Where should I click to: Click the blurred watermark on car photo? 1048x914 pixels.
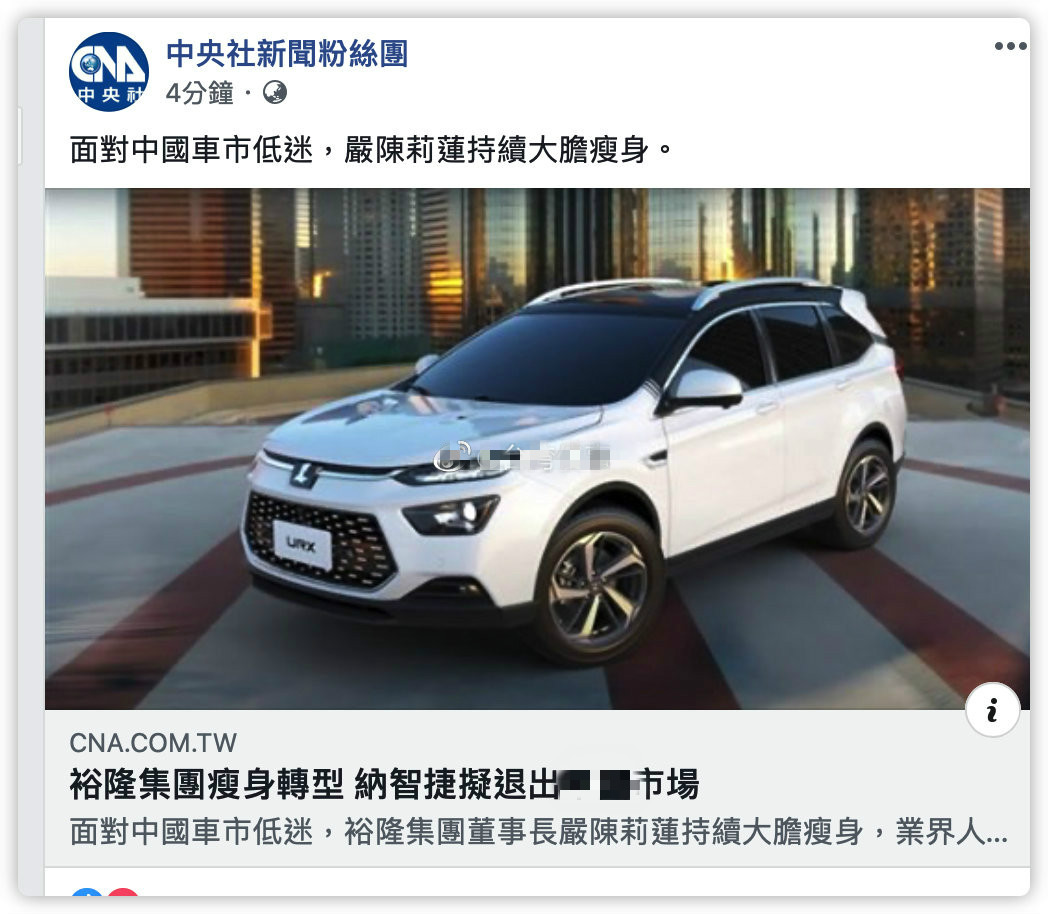pyautogui.click(x=521, y=458)
